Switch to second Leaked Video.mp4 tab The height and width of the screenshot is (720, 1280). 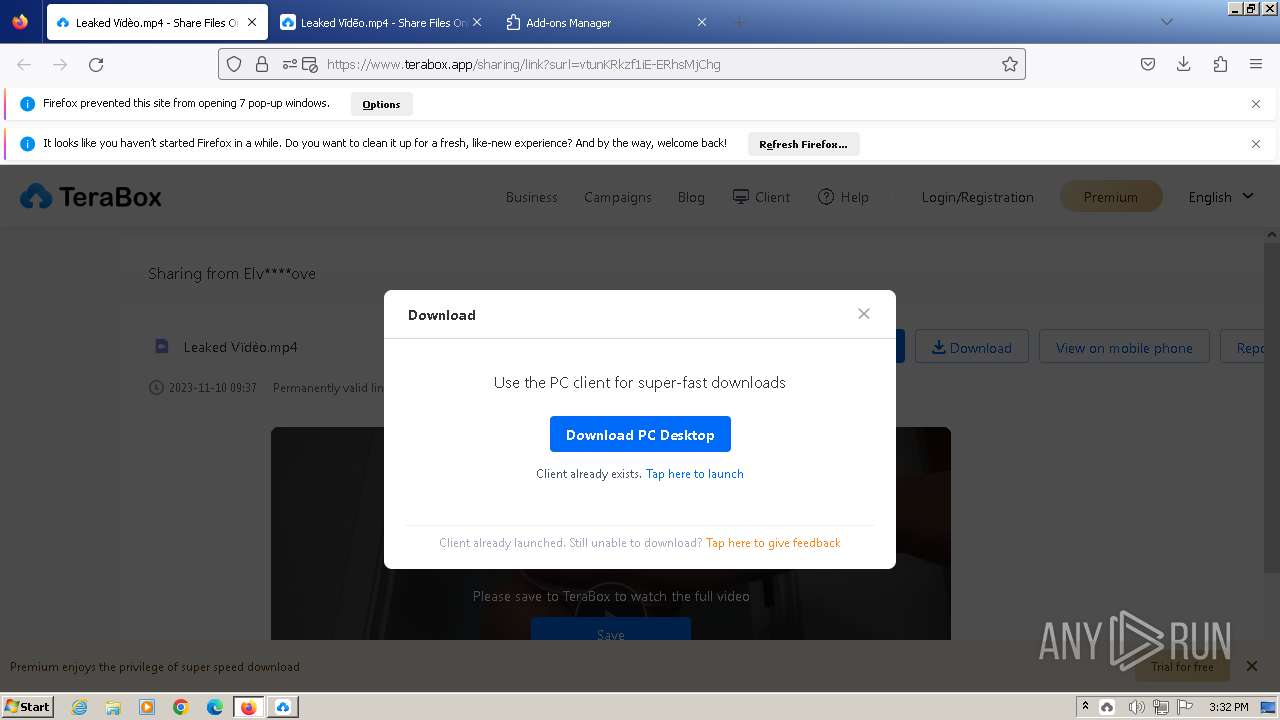380,22
